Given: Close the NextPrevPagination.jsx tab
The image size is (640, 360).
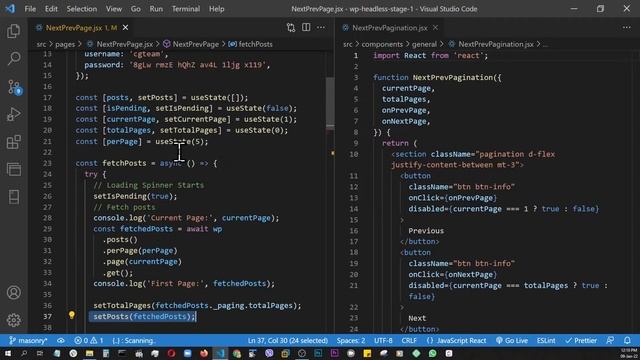Looking at the screenshot, I should [x=435, y=27].
